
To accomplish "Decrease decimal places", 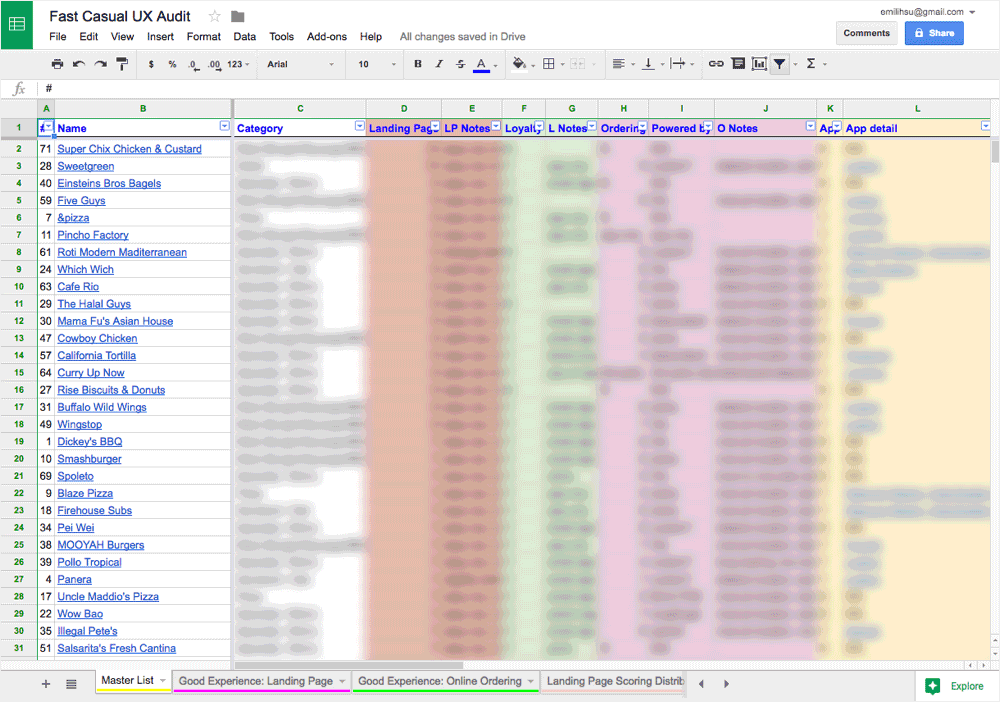I will click(x=193, y=64).
